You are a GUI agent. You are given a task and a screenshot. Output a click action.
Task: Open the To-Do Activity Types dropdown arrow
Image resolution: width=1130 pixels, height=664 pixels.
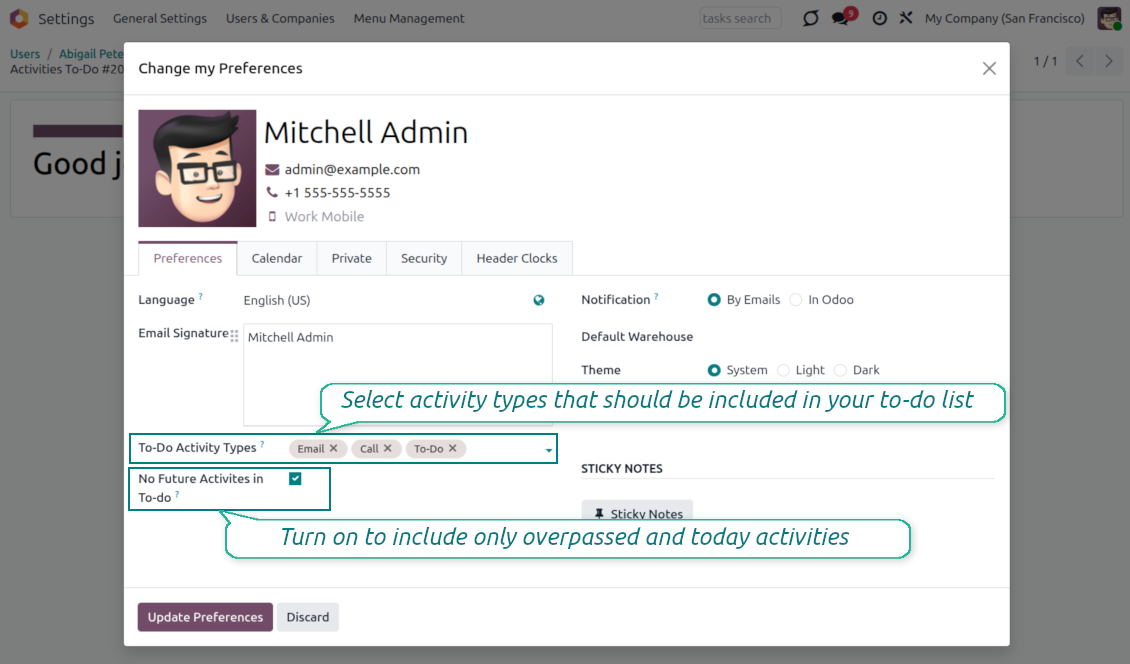[x=548, y=451]
